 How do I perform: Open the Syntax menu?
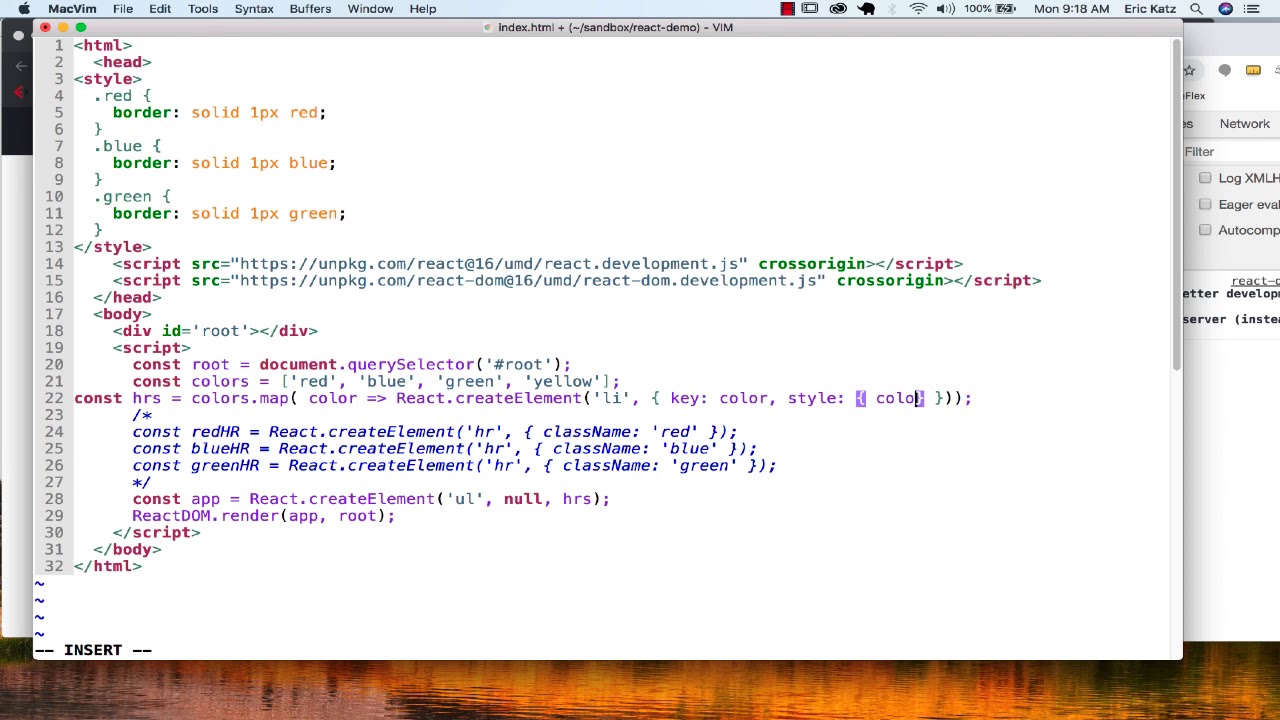pos(254,9)
